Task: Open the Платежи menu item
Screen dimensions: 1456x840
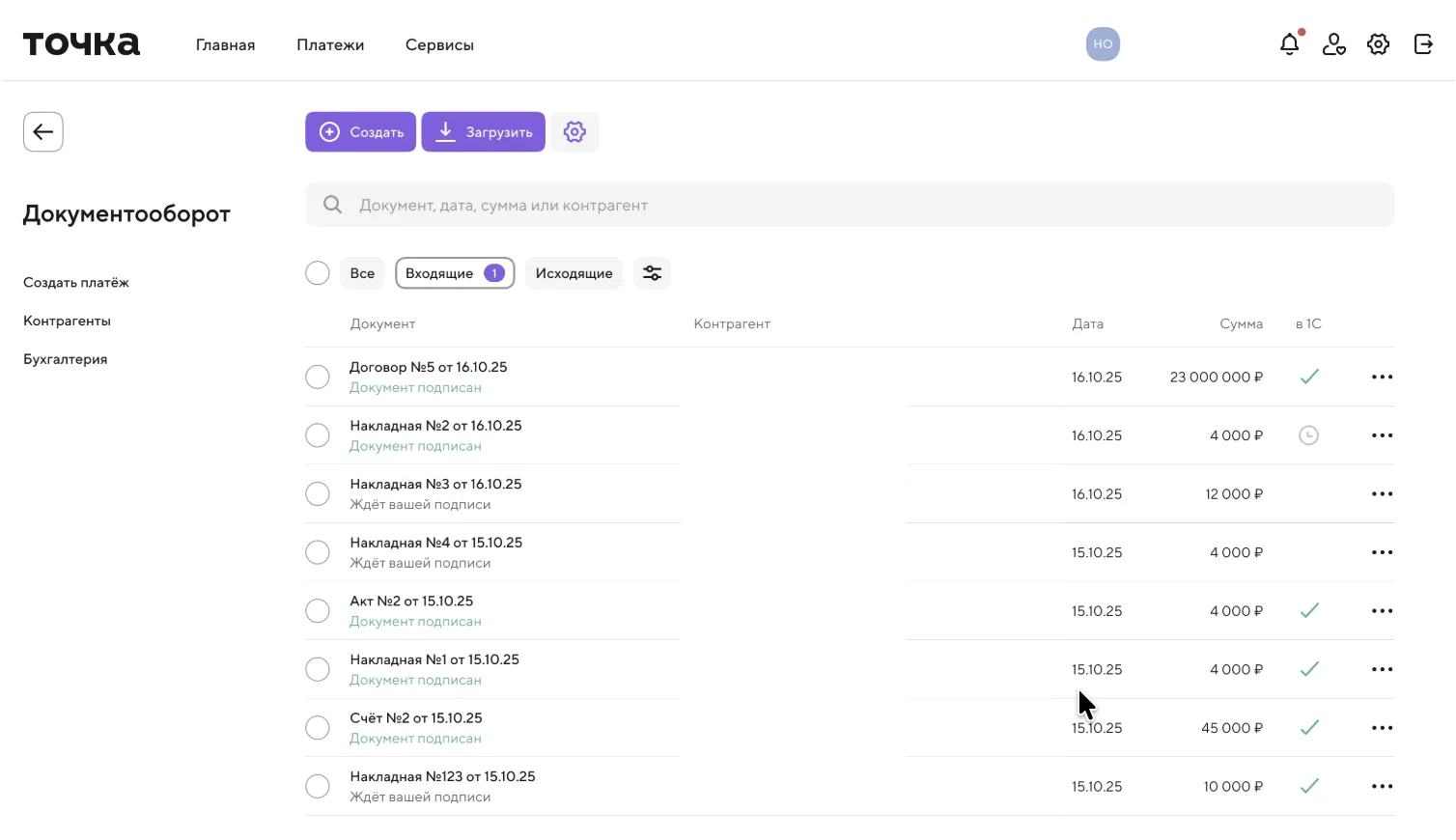Action: coord(330,45)
